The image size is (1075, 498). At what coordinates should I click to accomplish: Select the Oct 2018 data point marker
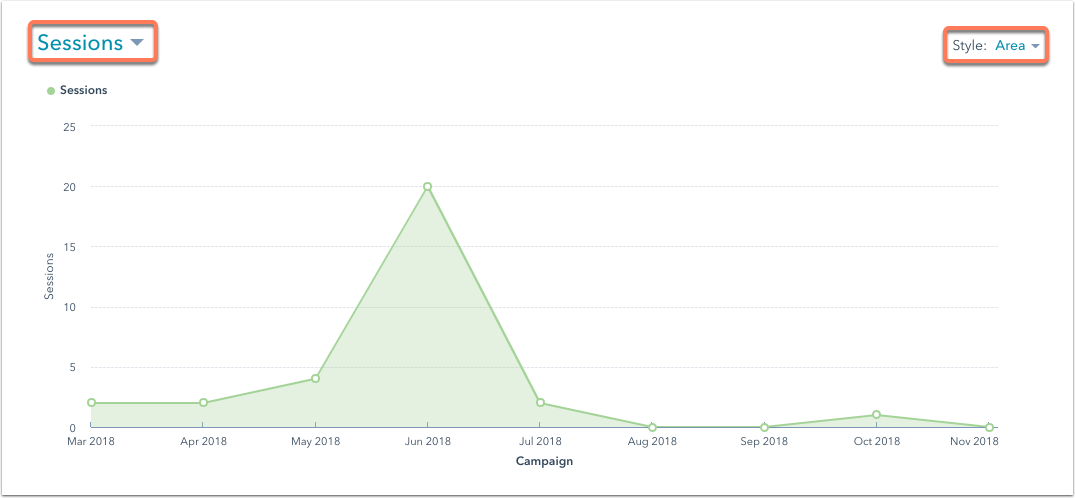point(876,415)
